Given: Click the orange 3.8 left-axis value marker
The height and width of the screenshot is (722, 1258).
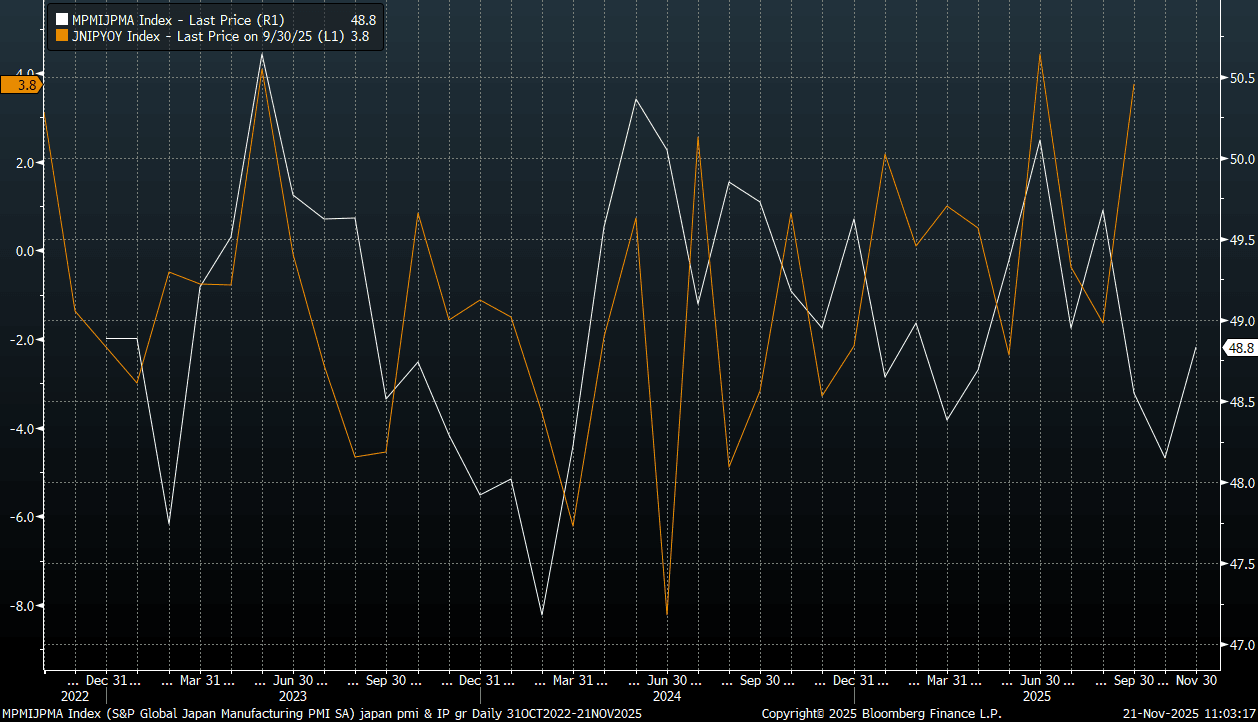Looking at the screenshot, I should 21,86.
